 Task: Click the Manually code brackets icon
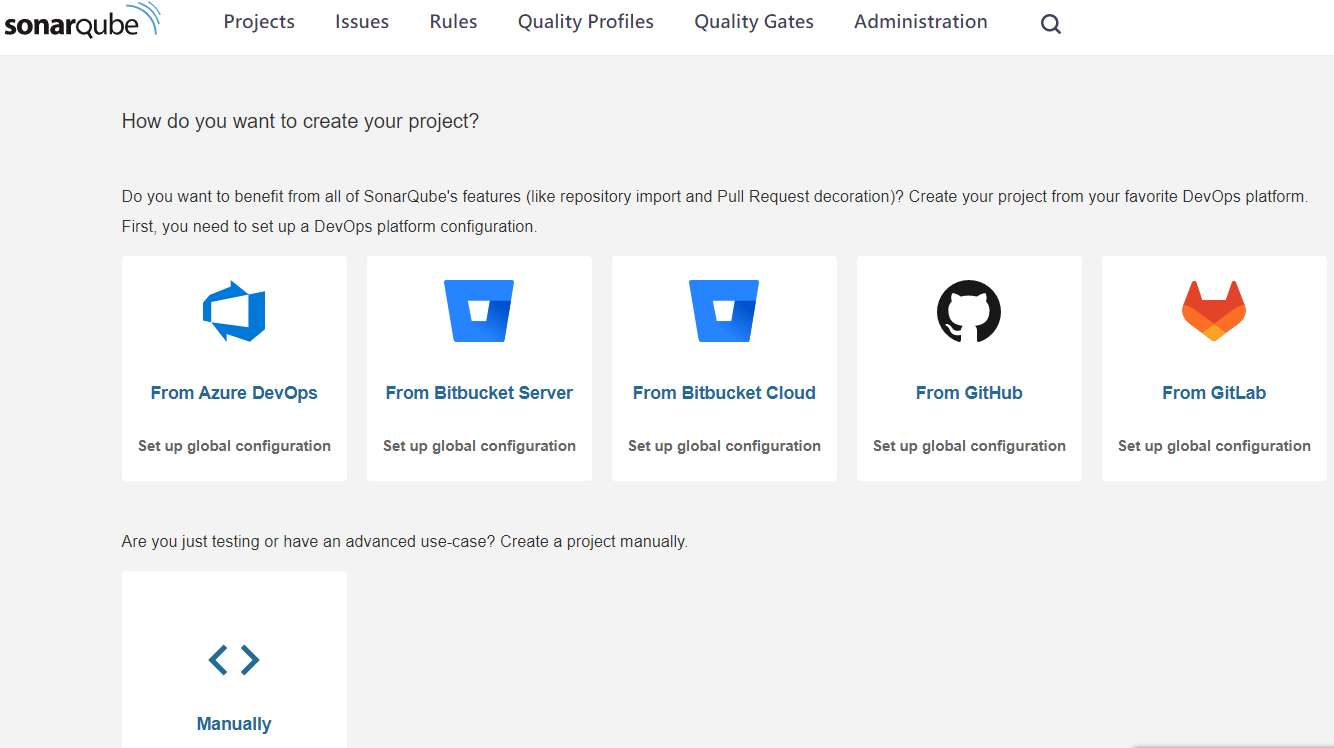click(234, 660)
